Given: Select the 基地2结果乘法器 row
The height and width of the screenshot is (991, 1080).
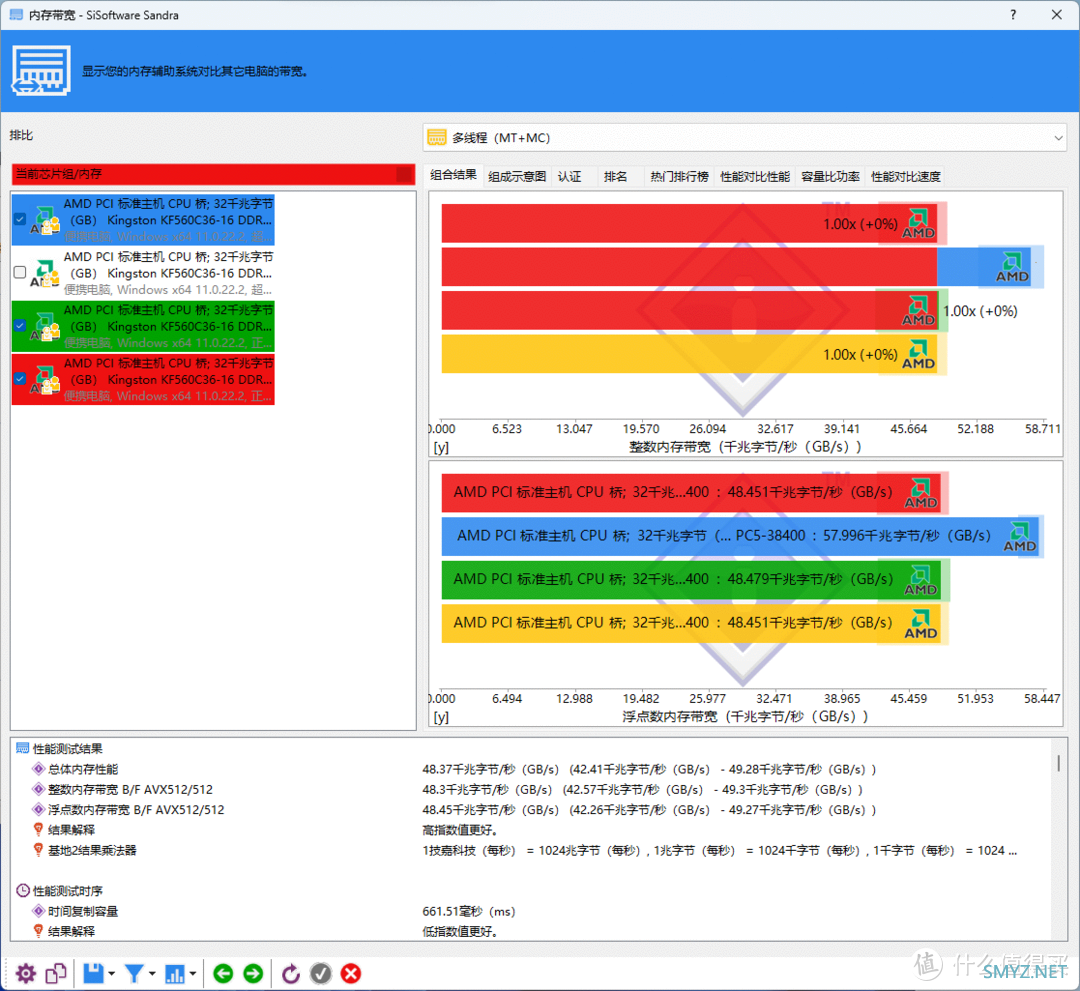Looking at the screenshot, I should tap(530, 850).
